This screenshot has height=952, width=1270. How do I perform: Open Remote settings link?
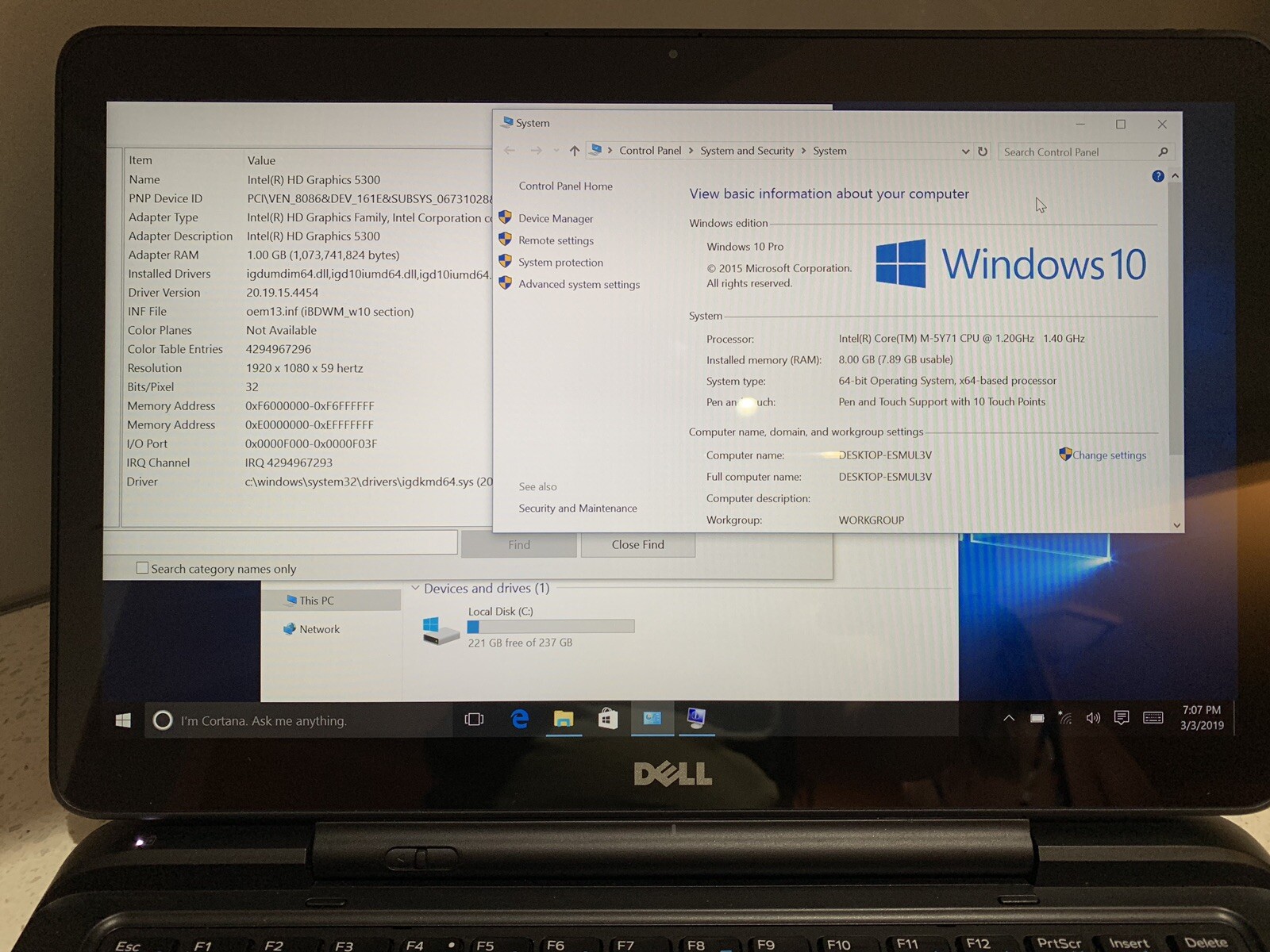[556, 240]
